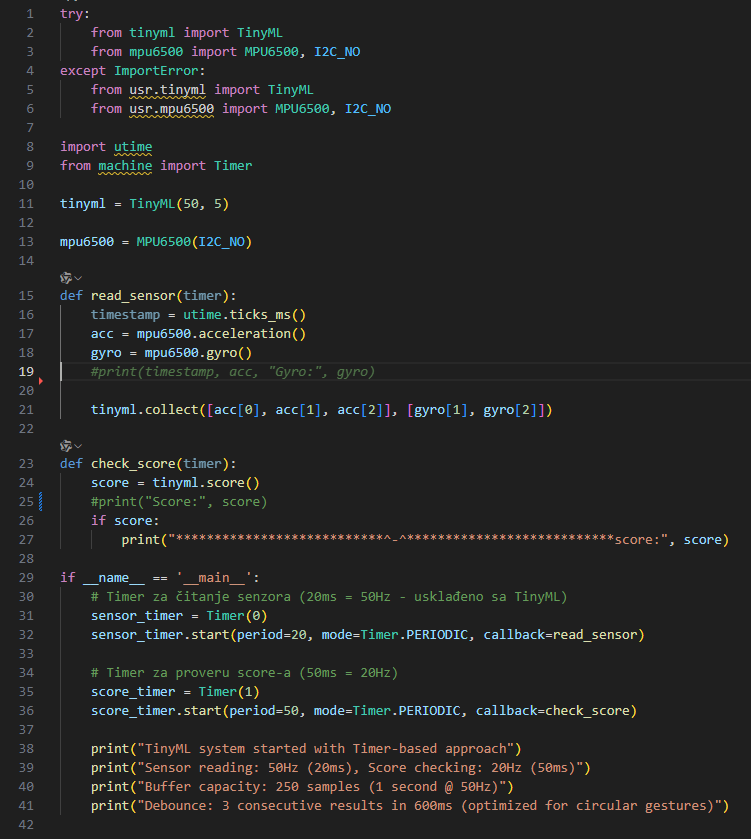
Task: Click the AI codelens icon above read_sensor
Action: [x=66, y=277]
